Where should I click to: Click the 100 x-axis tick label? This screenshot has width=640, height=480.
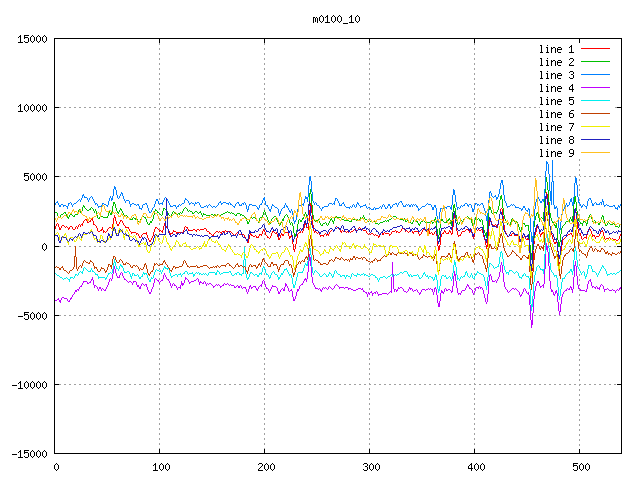click(x=160, y=467)
